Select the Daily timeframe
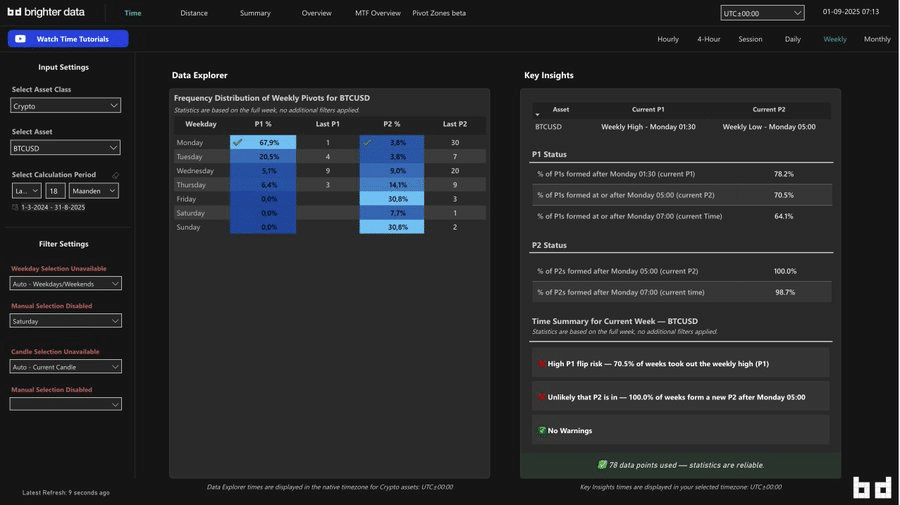Image resolution: width=900 pixels, height=505 pixels. 792,39
